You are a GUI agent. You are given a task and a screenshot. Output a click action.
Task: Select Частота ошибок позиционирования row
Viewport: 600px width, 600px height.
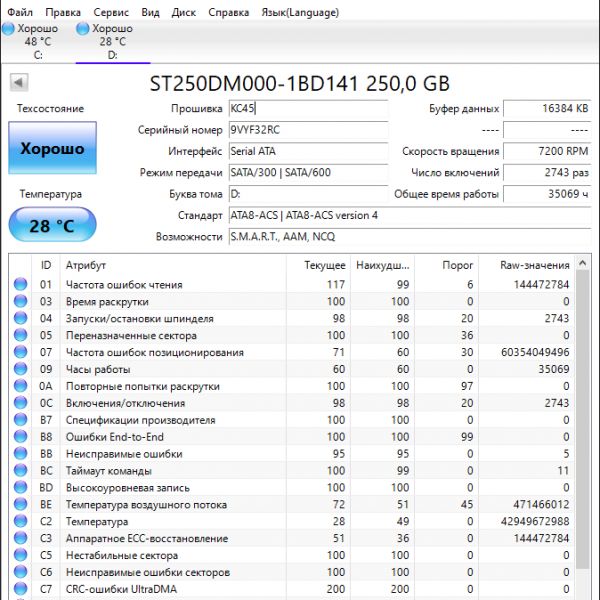(x=292, y=352)
